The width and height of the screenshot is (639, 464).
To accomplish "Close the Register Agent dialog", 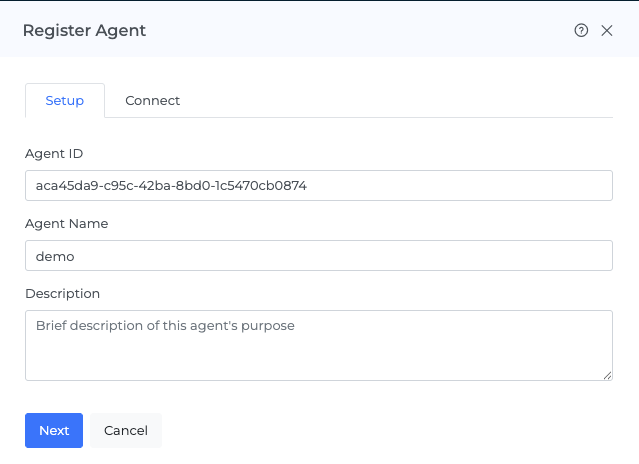I will point(607,31).
